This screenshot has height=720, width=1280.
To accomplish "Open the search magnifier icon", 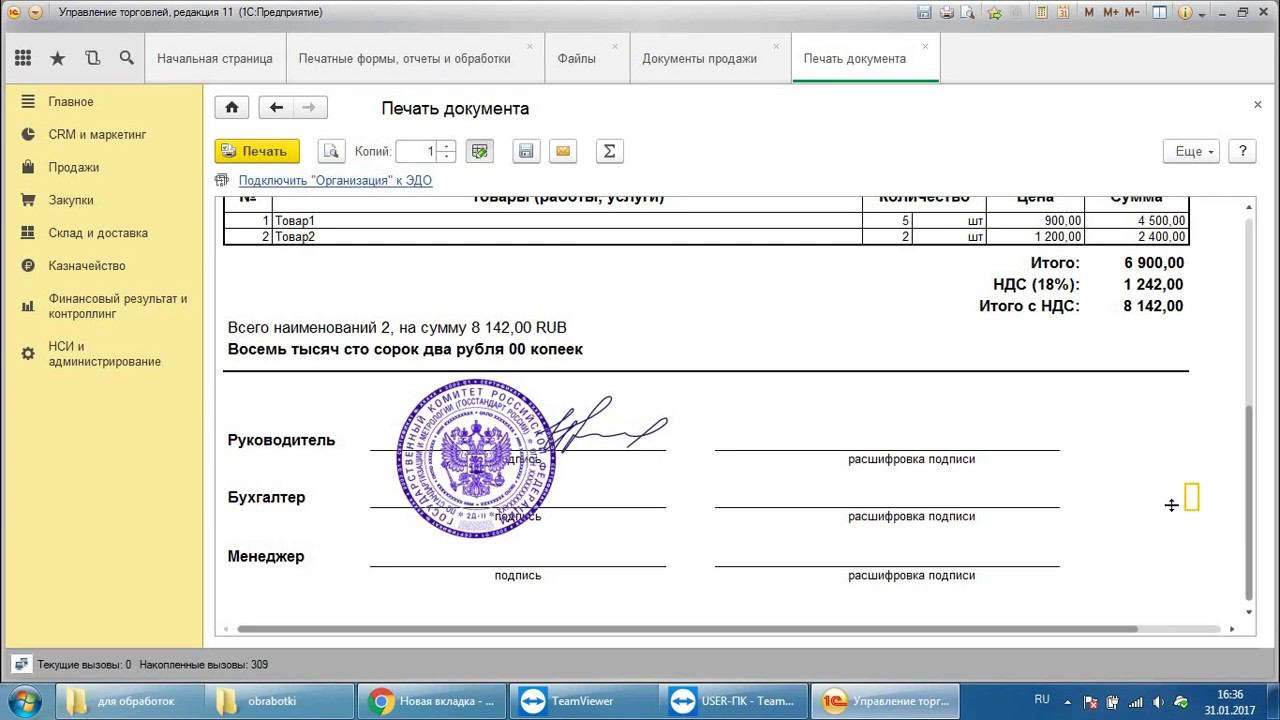I will (x=126, y=58).
